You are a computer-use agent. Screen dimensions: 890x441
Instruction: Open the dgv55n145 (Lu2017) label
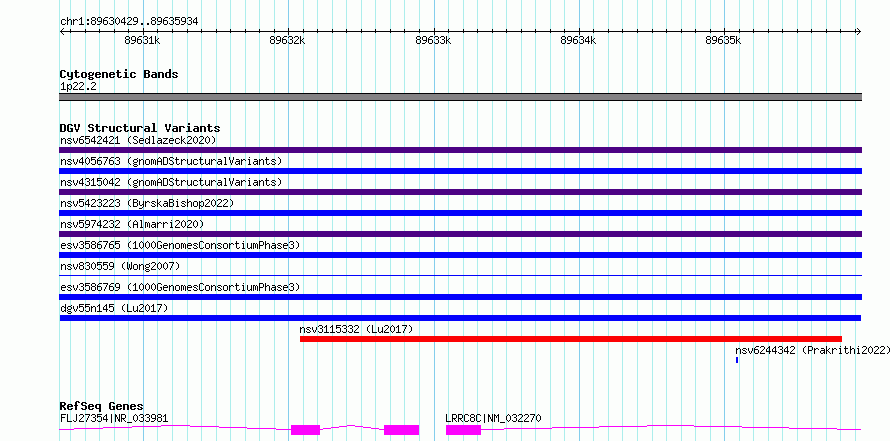pyautogui.click(x=114, y=308)
